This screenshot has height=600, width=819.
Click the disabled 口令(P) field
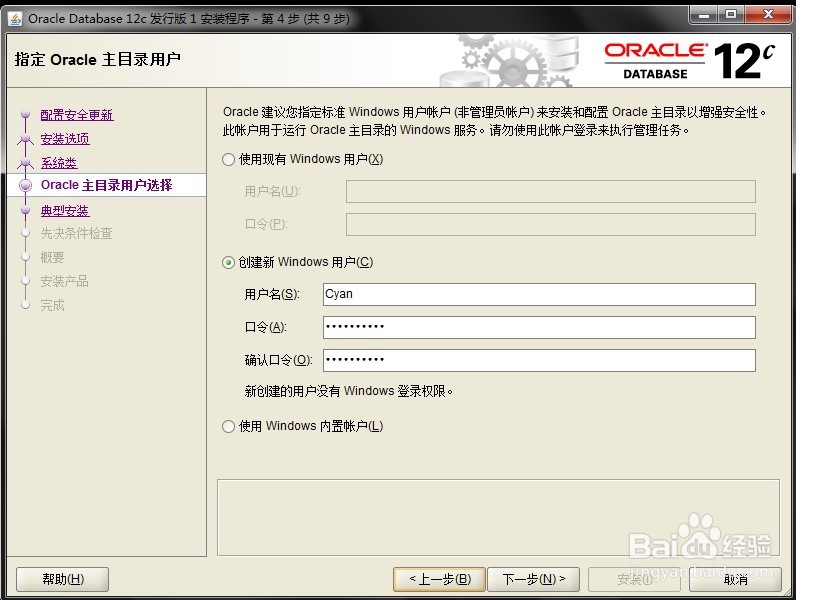[551, 225]
